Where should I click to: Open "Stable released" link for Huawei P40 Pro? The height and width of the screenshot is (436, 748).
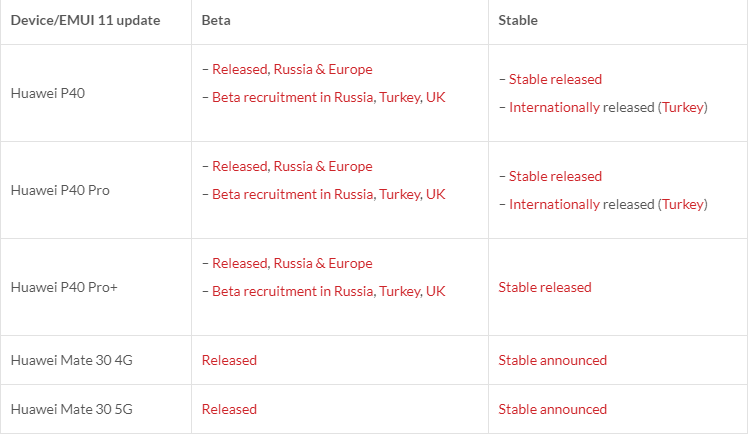click(556, 176)
